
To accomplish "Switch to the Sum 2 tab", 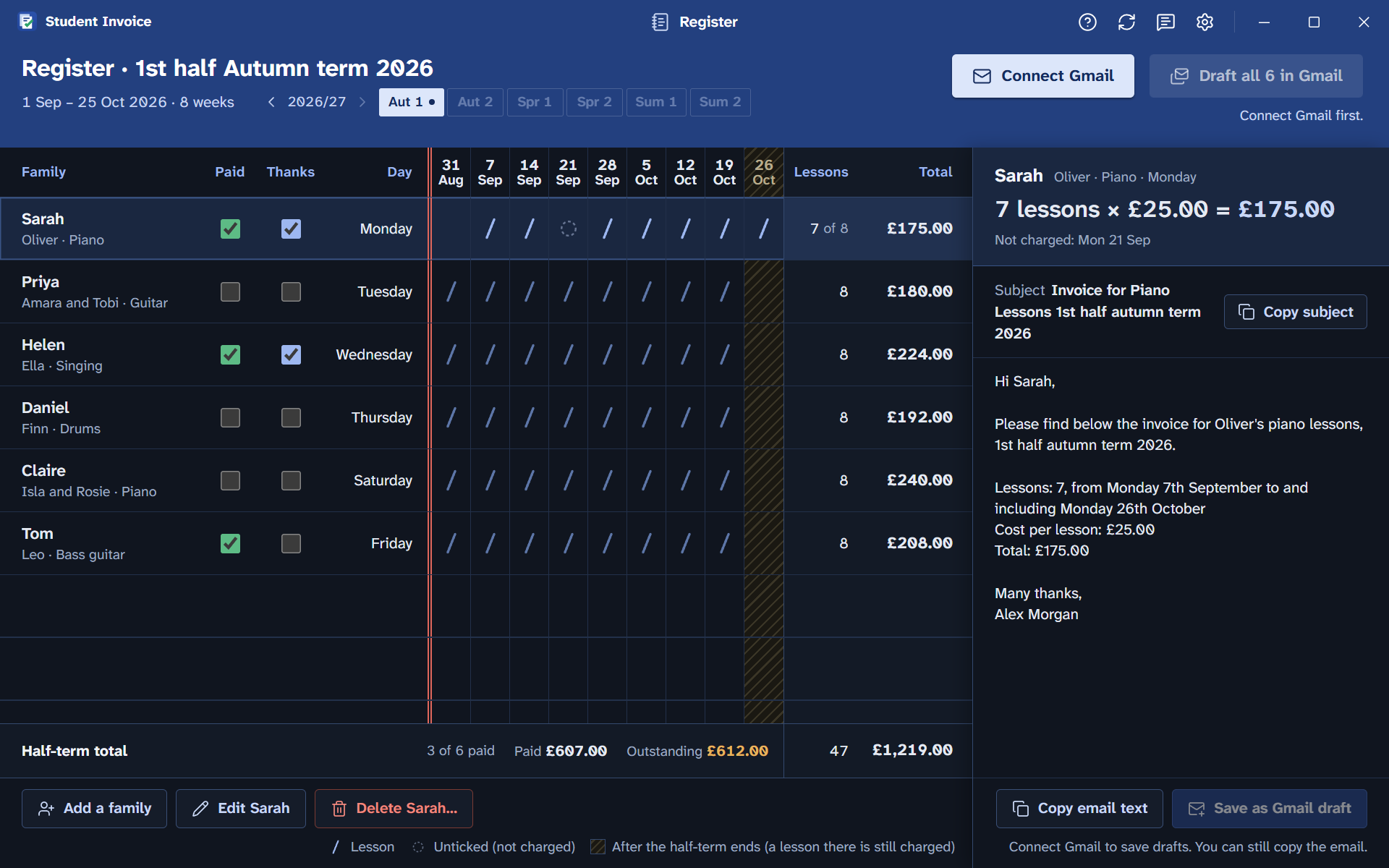I will click(x=721, y=102).
